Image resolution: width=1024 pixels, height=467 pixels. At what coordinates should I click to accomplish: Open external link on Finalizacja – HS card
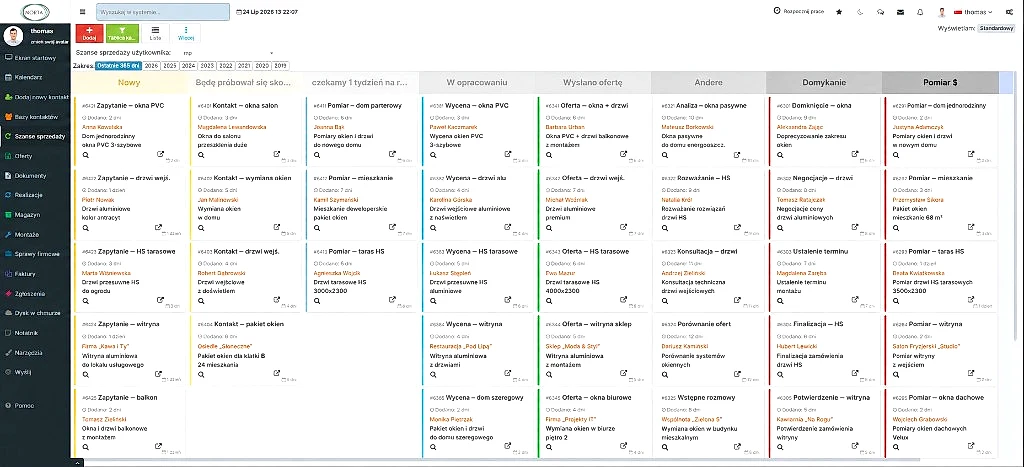(855, 374)
